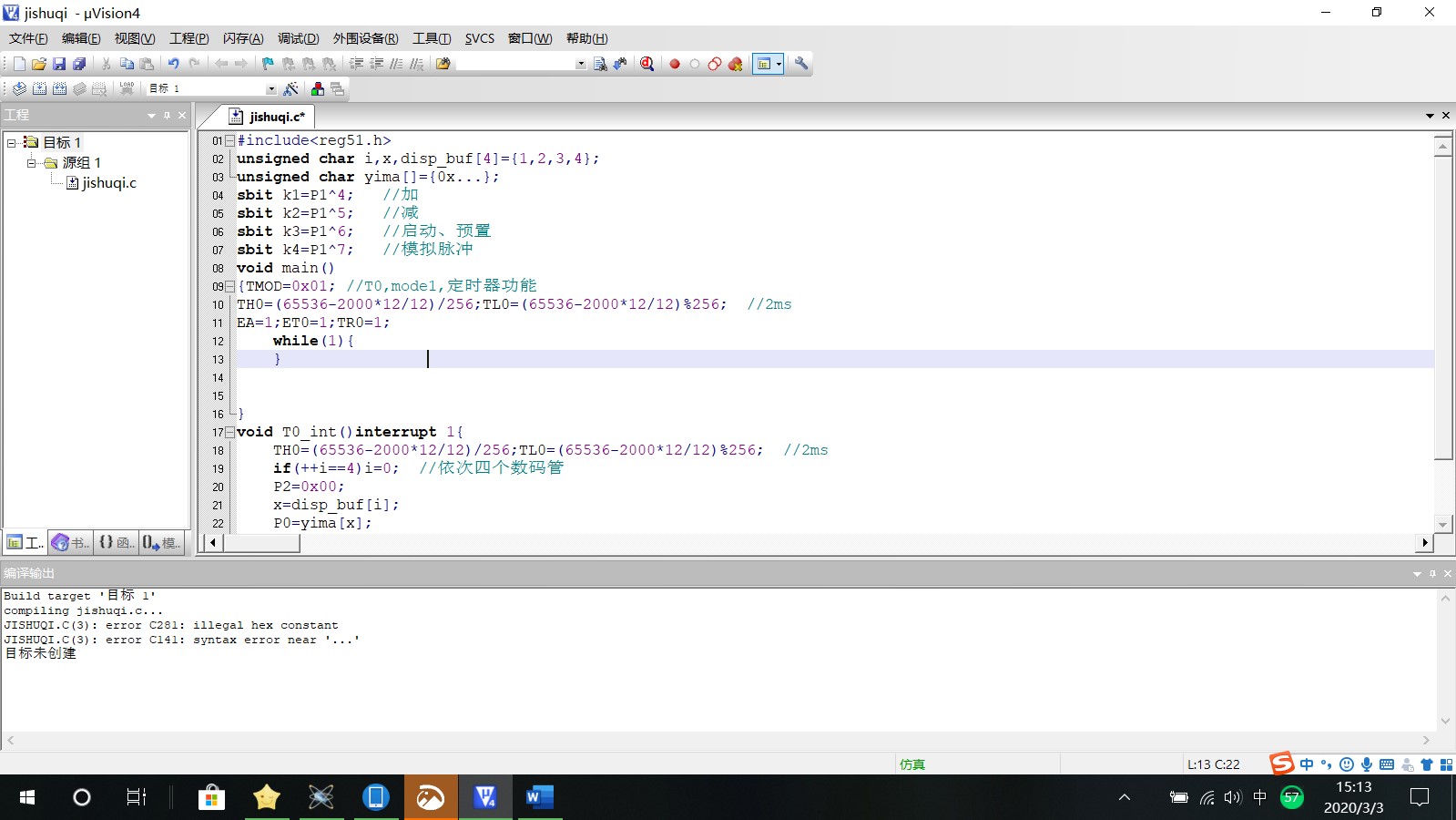Collapse code fold at line 09

[230, 286]
